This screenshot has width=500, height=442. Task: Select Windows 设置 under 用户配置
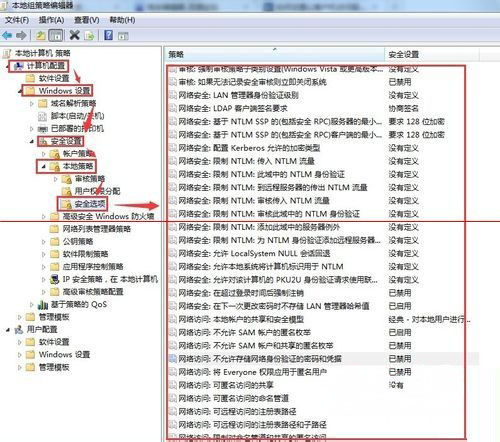point(64,354)
